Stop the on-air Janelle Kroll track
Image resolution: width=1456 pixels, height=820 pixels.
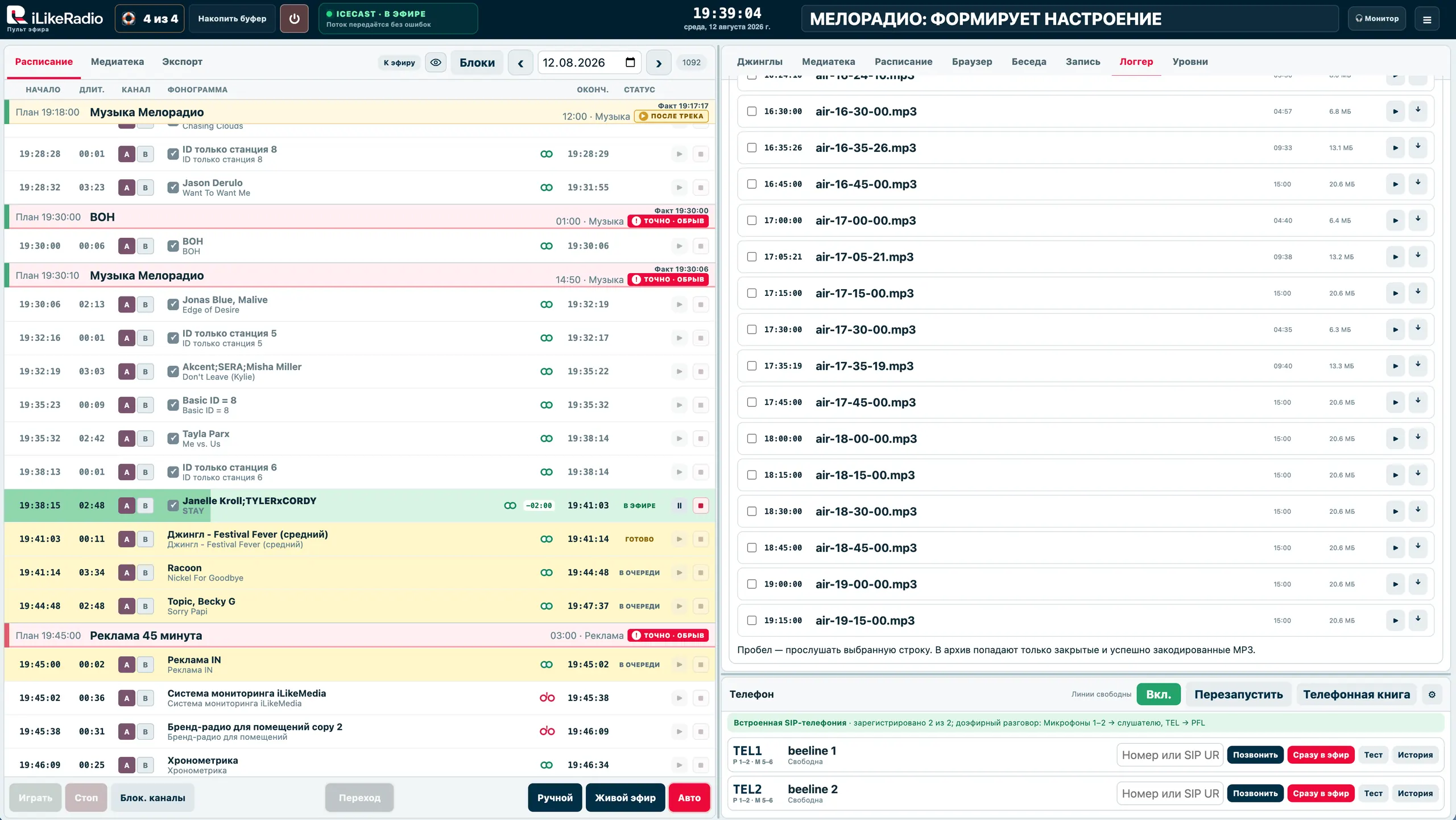[x=701, y=505]
